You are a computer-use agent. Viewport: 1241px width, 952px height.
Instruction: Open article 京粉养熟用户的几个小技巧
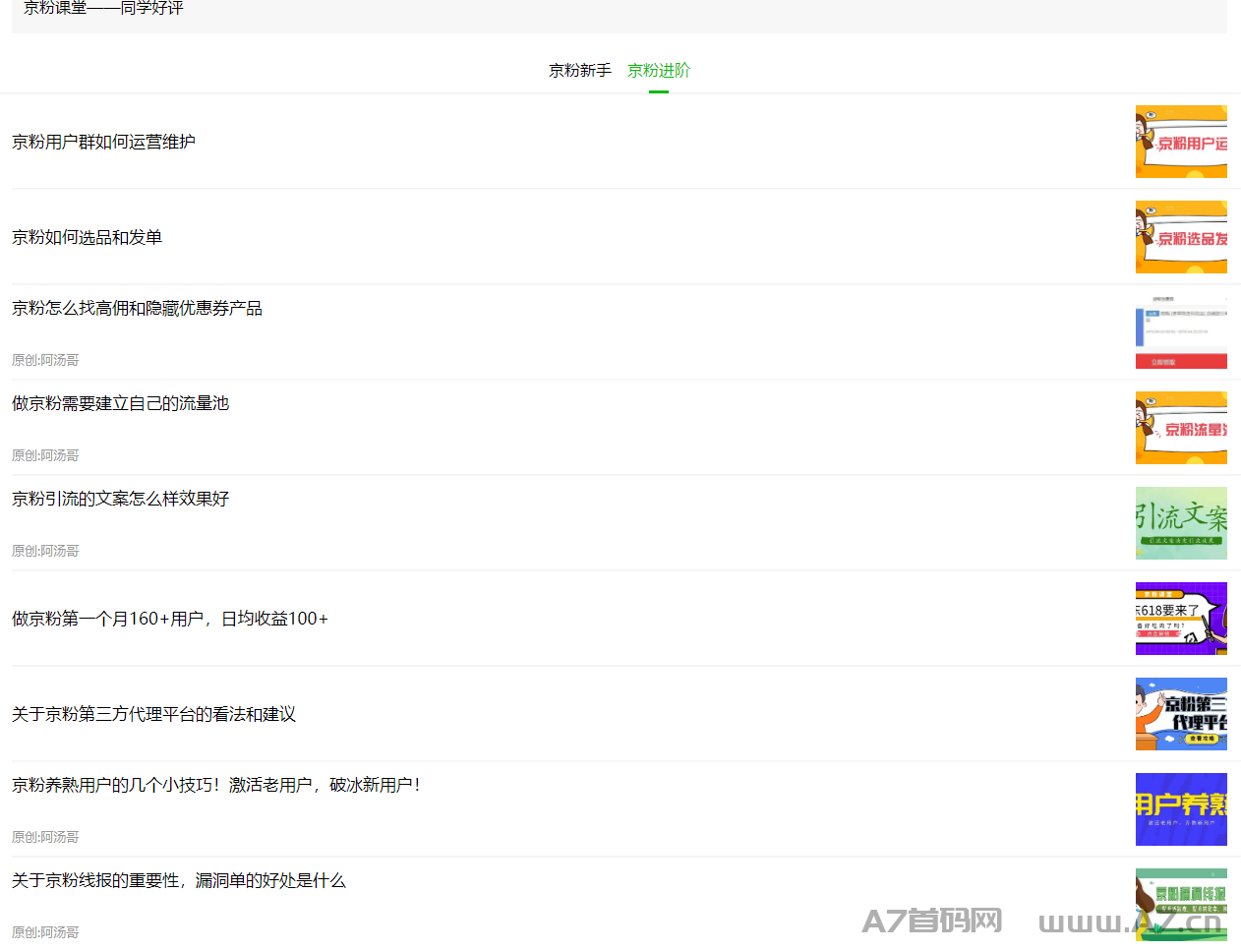[216, 785]
